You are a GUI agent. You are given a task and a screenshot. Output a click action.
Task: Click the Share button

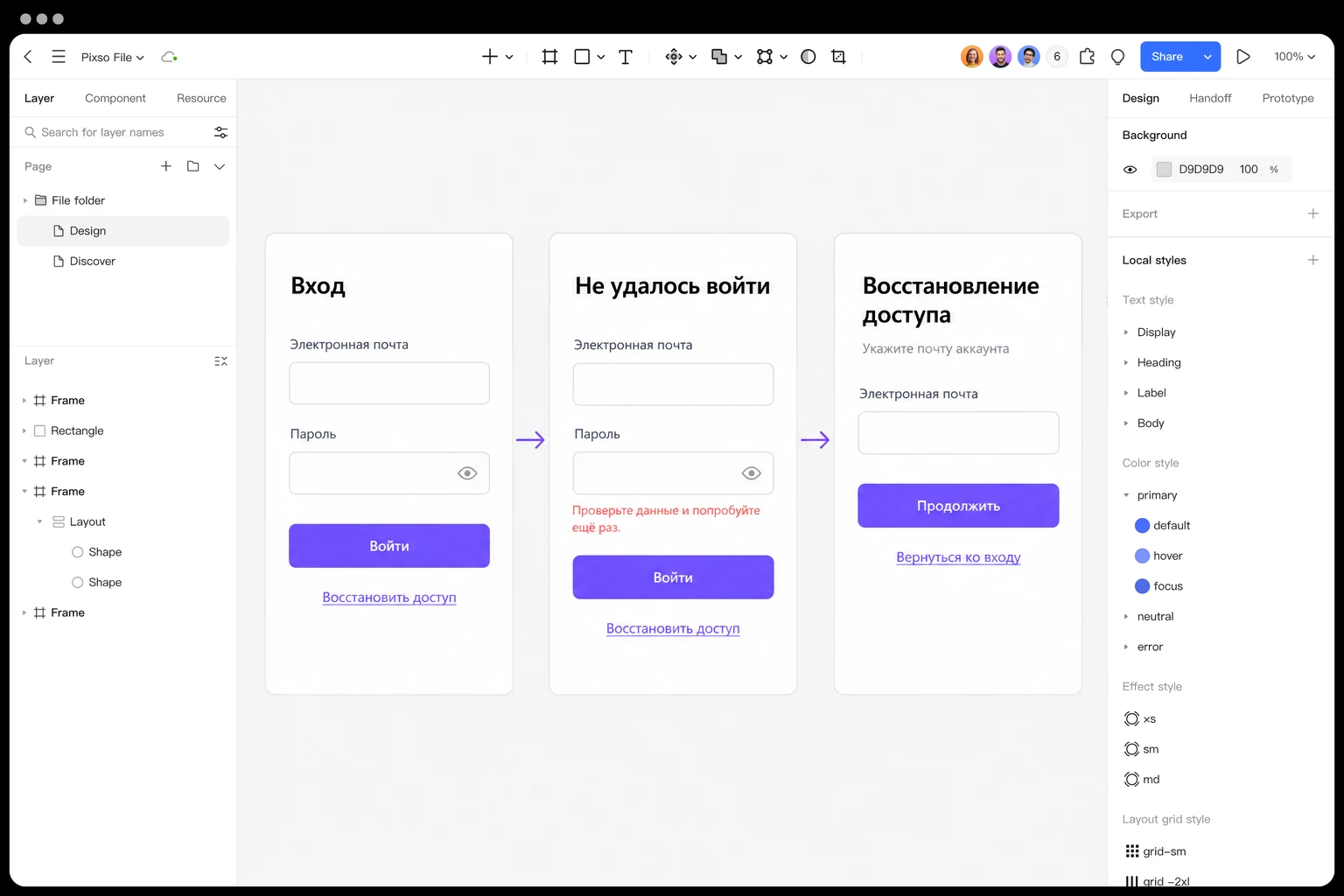point(1167,57)
